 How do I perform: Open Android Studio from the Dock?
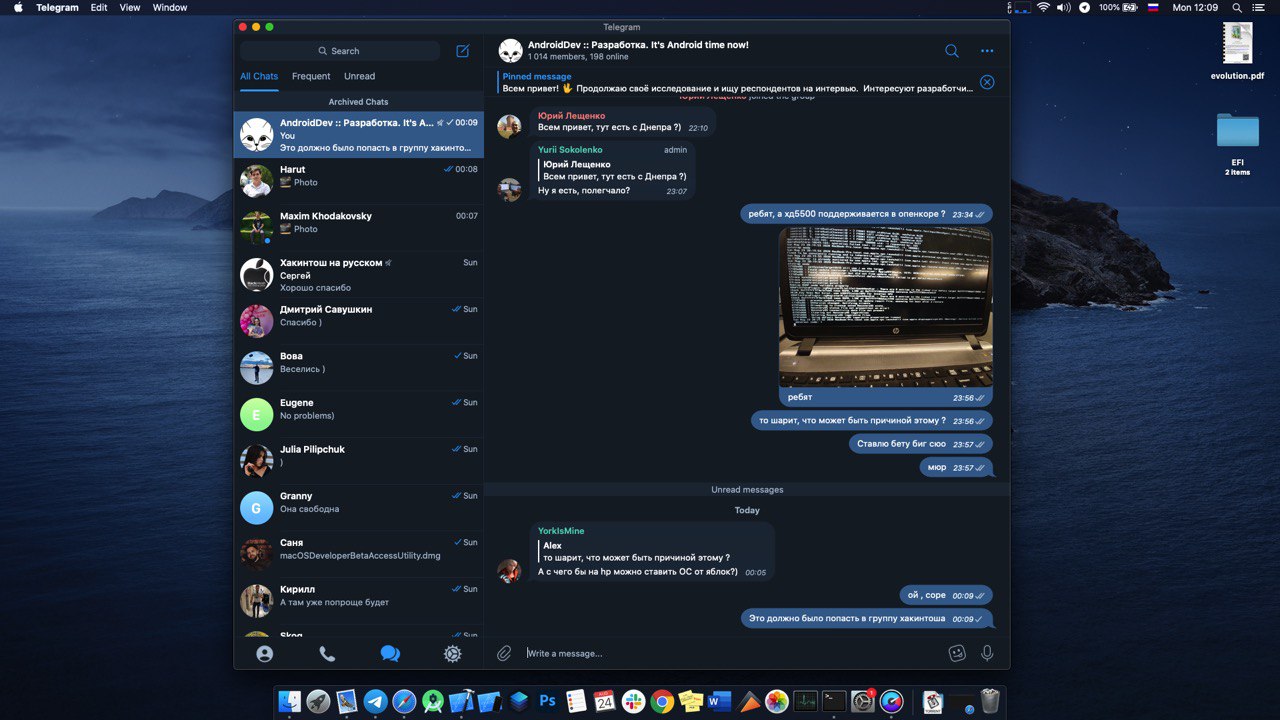tap(433, 702)
